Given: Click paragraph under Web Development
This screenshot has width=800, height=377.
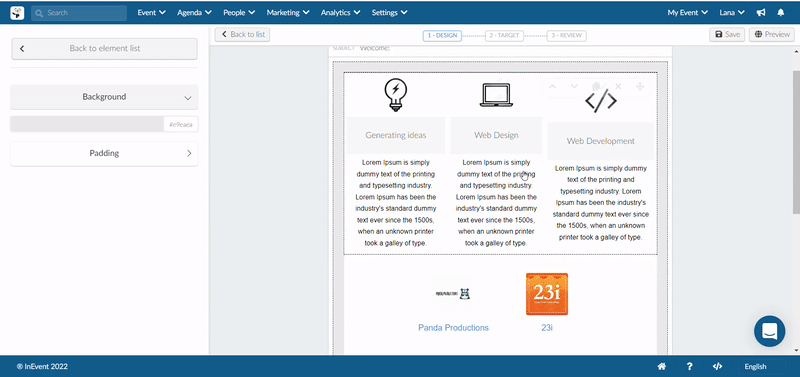Looking at the screenshot, I should tap(601, 203).
